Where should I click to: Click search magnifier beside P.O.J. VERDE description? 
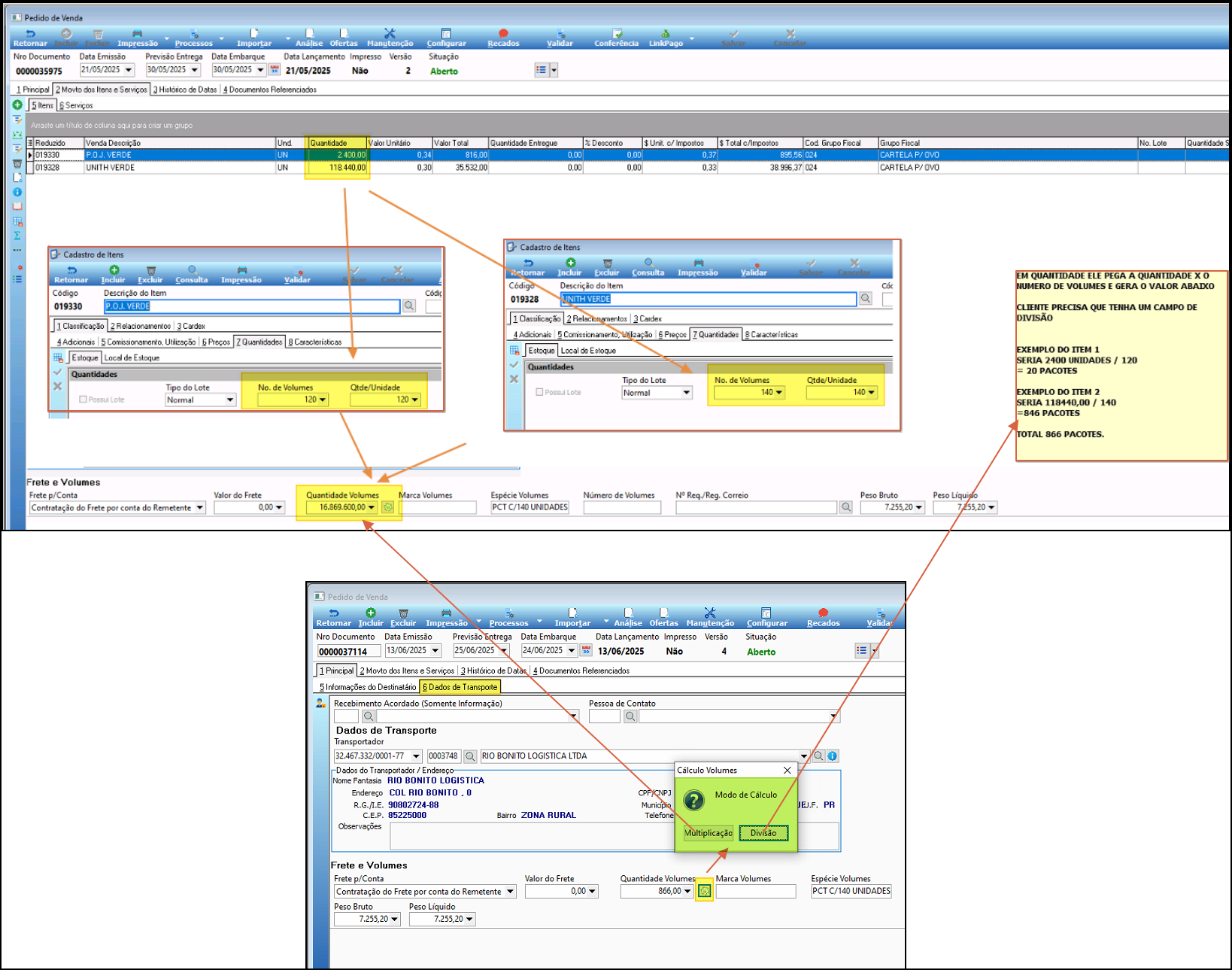pyautogui.click(x=409, y=306)
